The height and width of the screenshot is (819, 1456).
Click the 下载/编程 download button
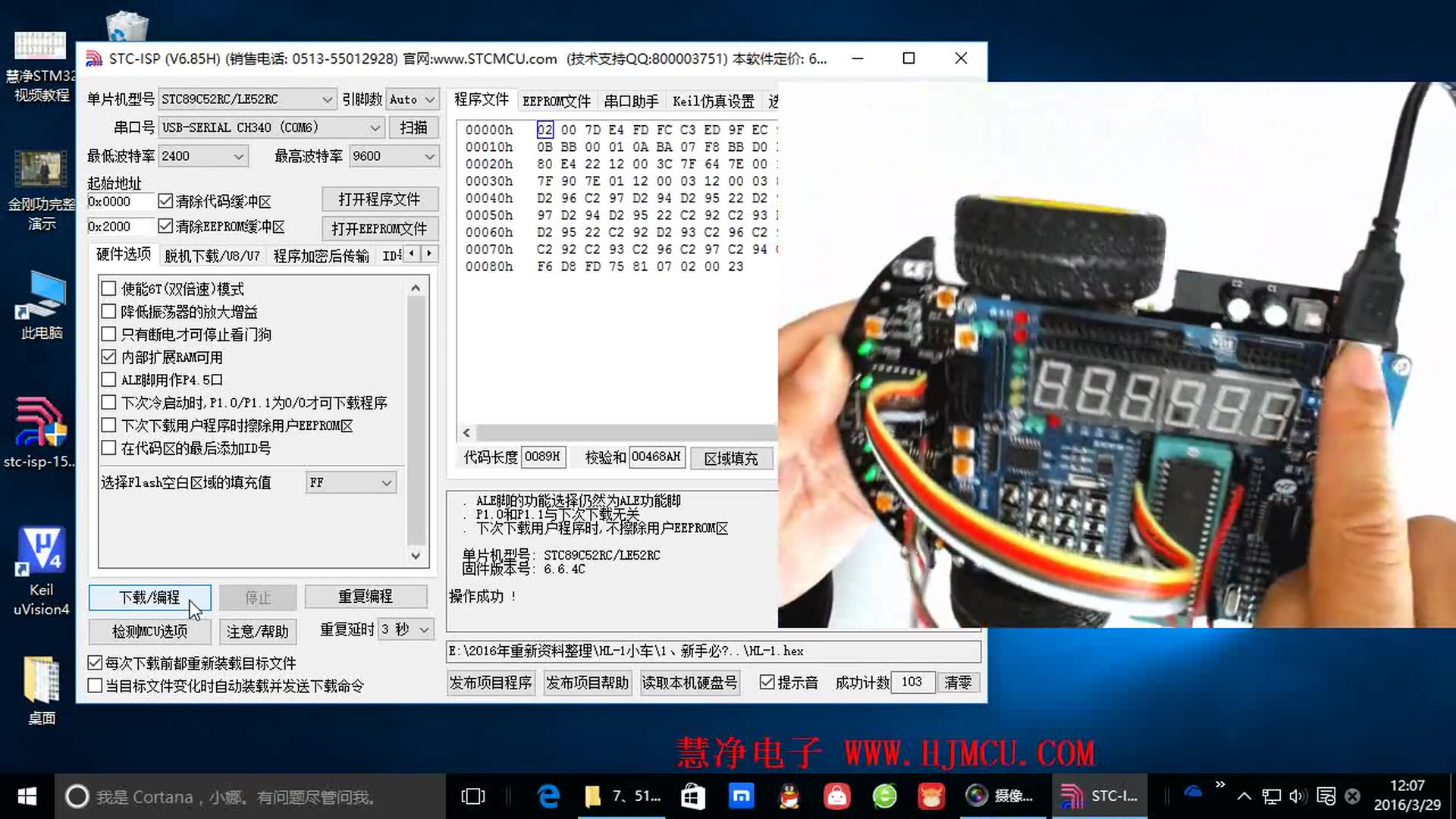149,598
